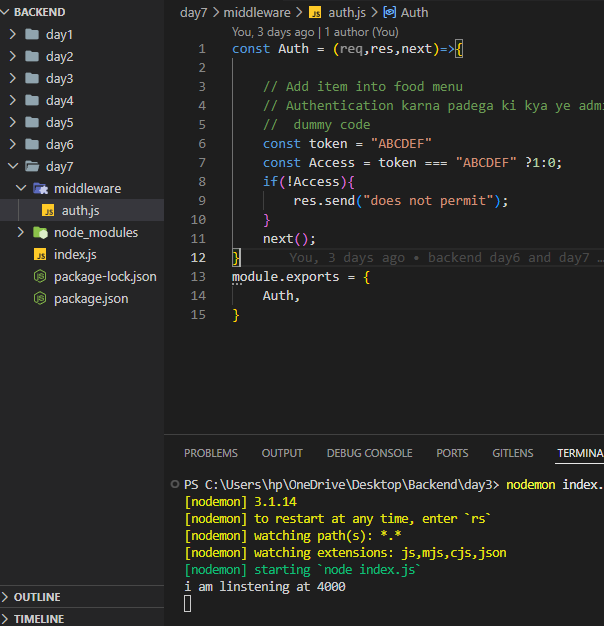The width and height of the screenshot is (604, 626).
Task: Click the "// dummy code" comment
Action: tap(317, 125)
